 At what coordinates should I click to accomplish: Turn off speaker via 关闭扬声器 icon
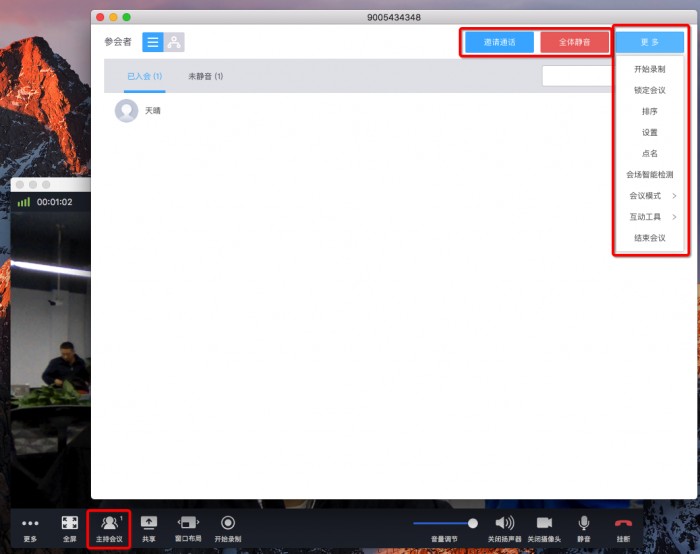pos(504,529)
